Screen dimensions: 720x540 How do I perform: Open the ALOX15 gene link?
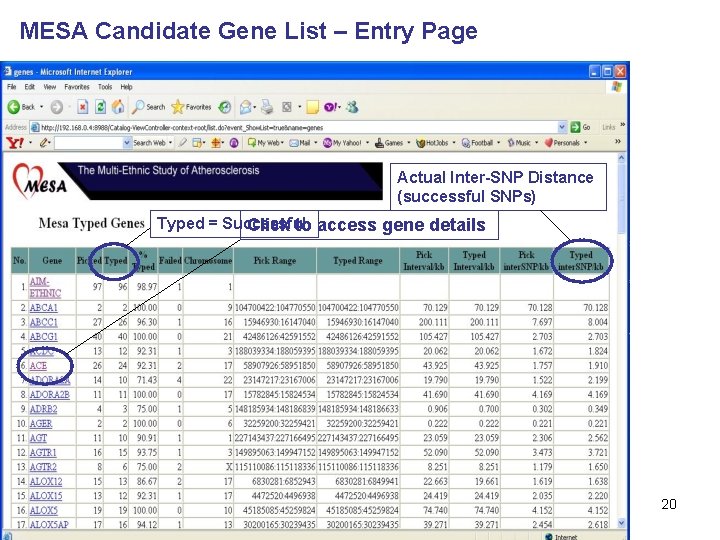coord(46,496)
